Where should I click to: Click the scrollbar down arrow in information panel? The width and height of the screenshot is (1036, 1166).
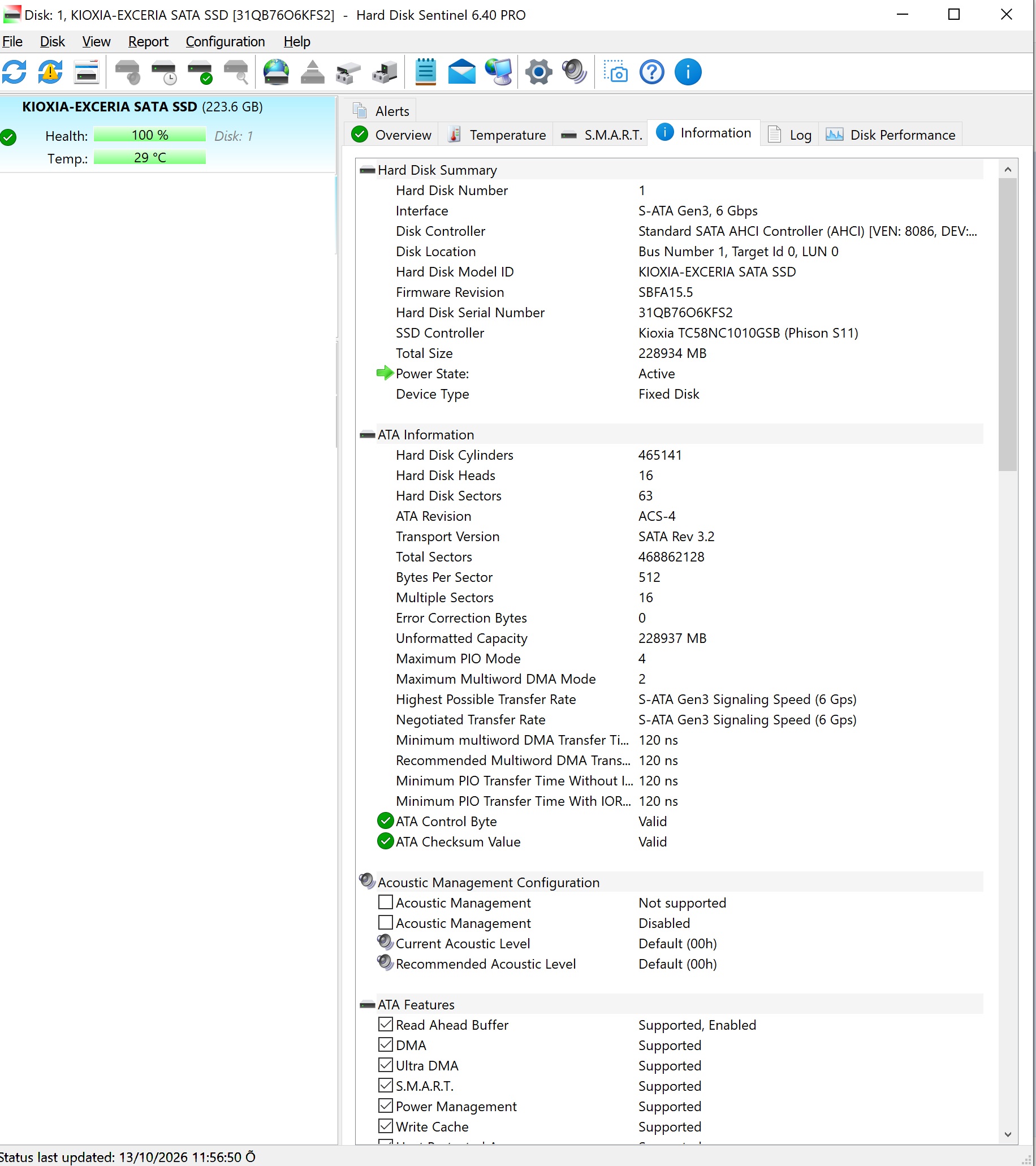[1008, 1135]
